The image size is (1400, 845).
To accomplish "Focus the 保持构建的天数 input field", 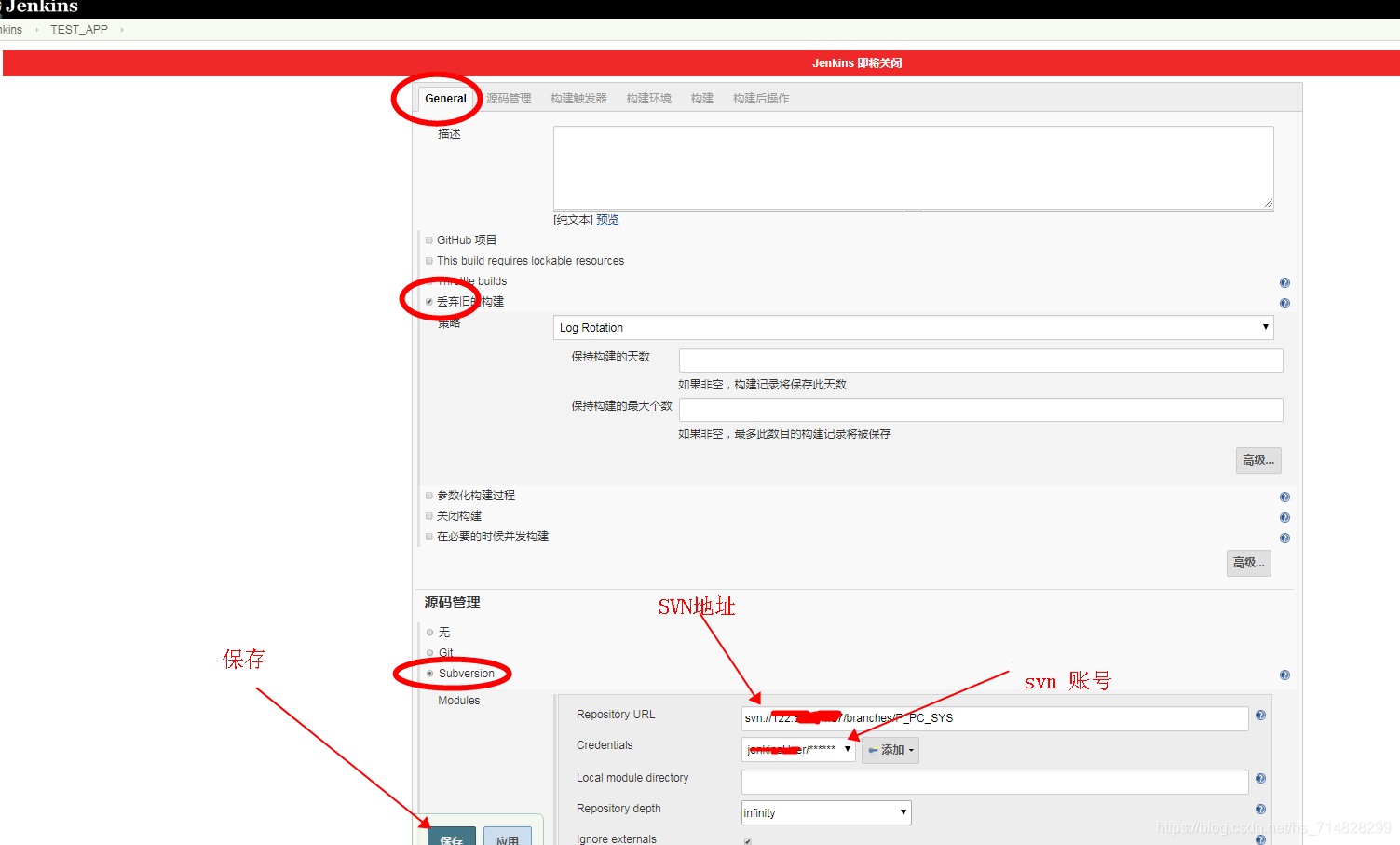I will pyautogui.click(x=981, y=361).
